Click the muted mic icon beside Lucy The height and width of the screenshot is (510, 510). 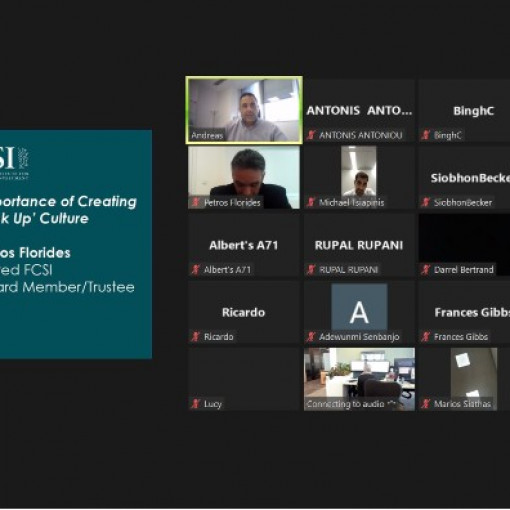click(196, 404)
